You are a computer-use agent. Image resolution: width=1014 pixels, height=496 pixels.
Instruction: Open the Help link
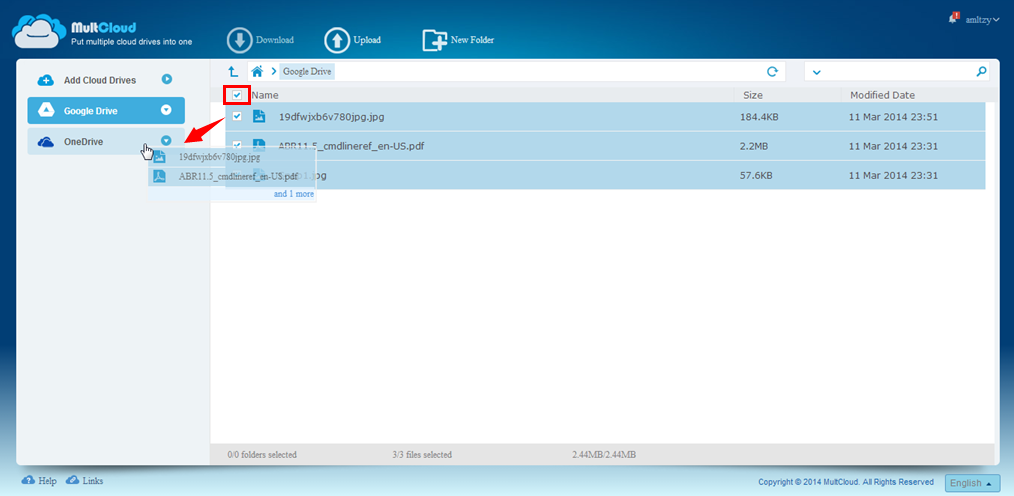pyautogui.click(x=40, y=481)
